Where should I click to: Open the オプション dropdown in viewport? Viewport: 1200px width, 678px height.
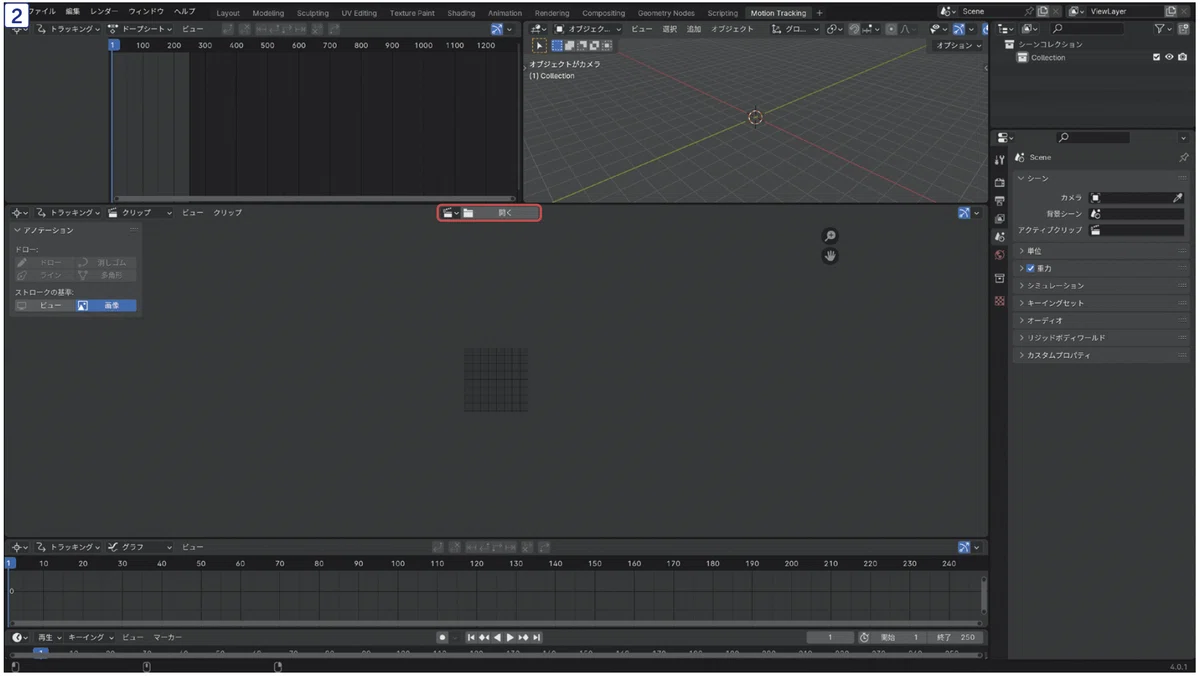pos(958,45)
